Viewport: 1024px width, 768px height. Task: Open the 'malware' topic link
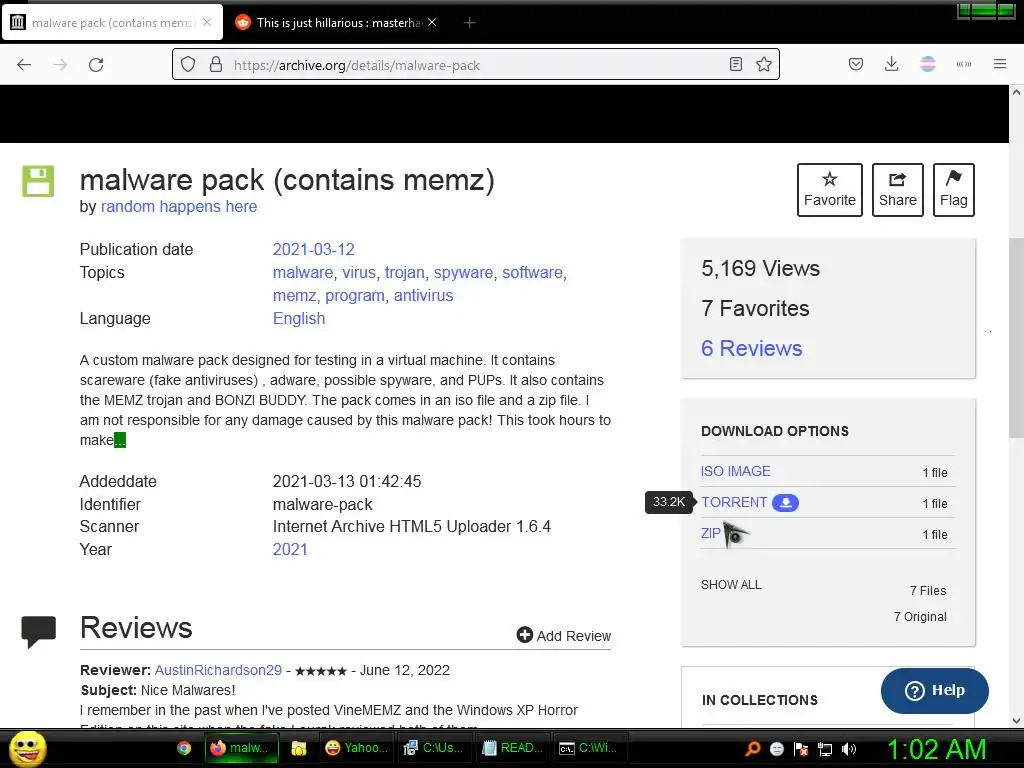coord(302,272)
